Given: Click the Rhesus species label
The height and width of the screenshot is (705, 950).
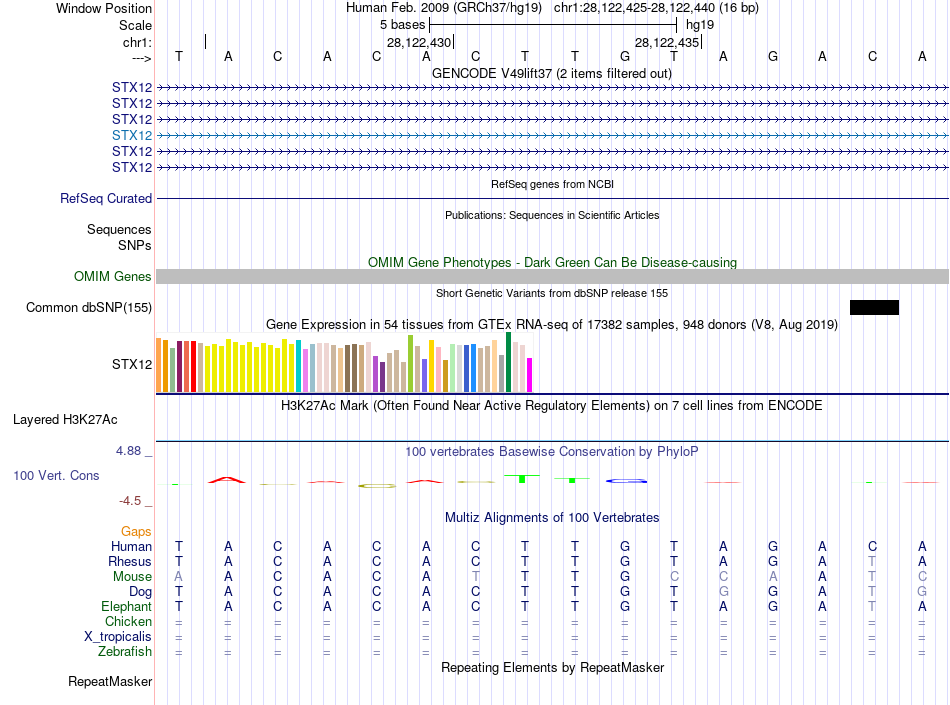Looking at the screenshot, I should [x=130, y=561].
